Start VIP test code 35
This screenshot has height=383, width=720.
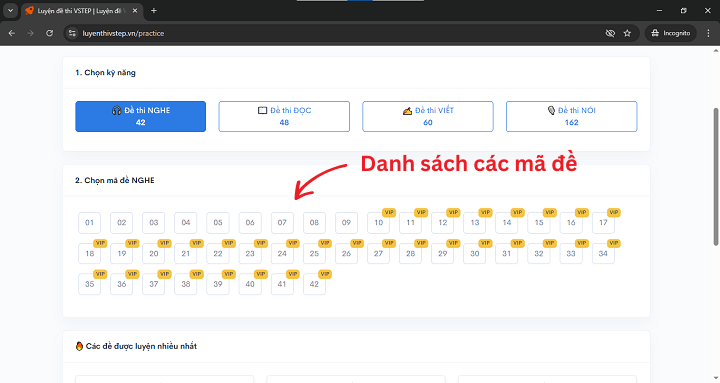[x=90, y=284]
